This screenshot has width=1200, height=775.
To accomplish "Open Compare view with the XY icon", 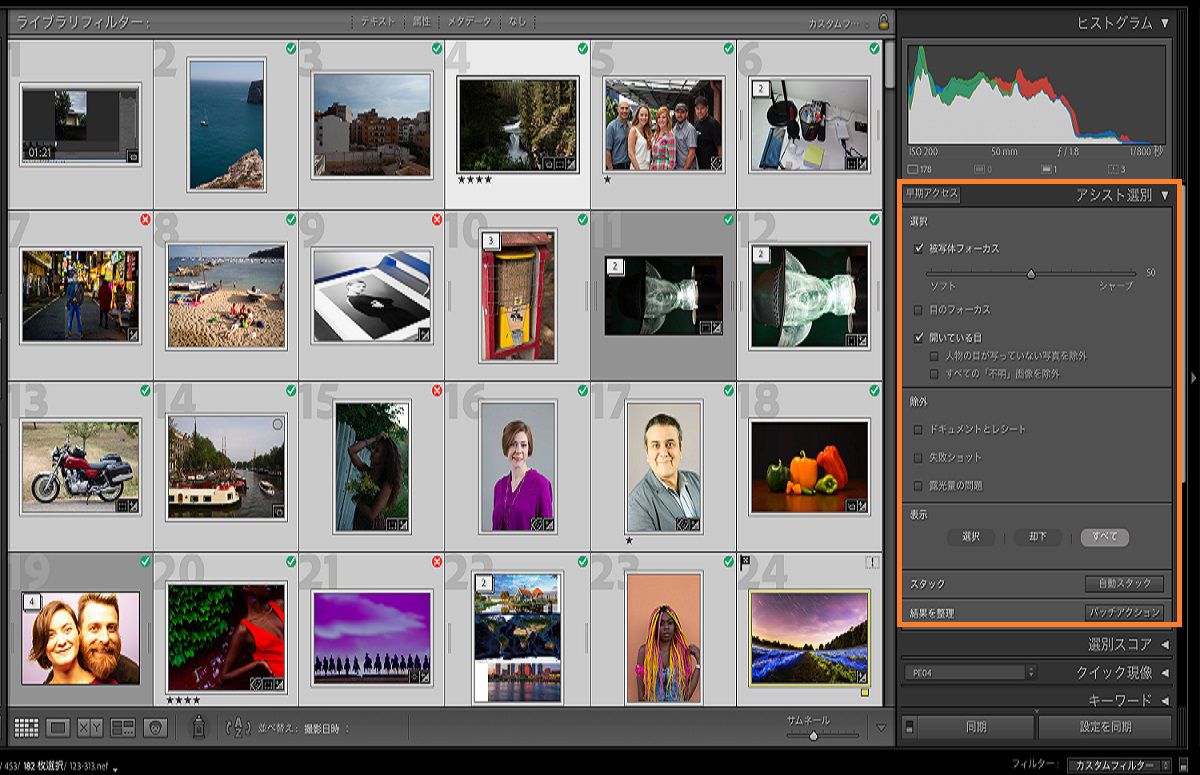I will [x=90, y=728].
